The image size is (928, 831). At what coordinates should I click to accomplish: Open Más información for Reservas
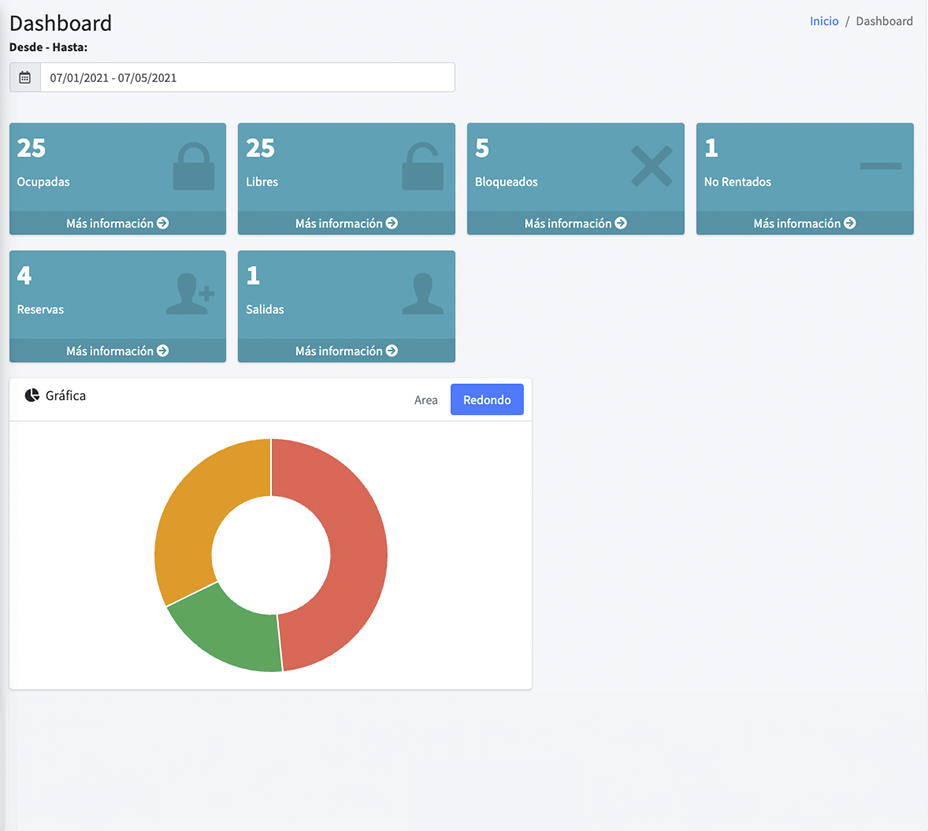[x=117, y=351]
